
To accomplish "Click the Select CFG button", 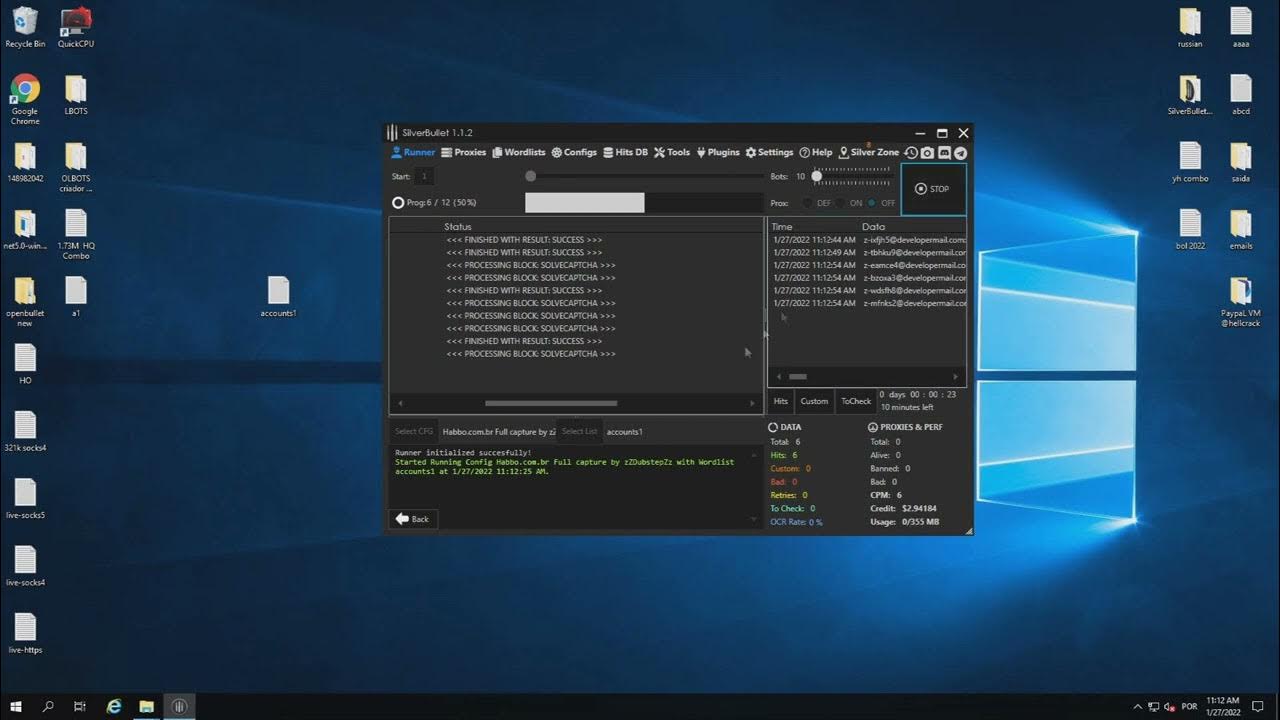I will click(x=413, y=431).
